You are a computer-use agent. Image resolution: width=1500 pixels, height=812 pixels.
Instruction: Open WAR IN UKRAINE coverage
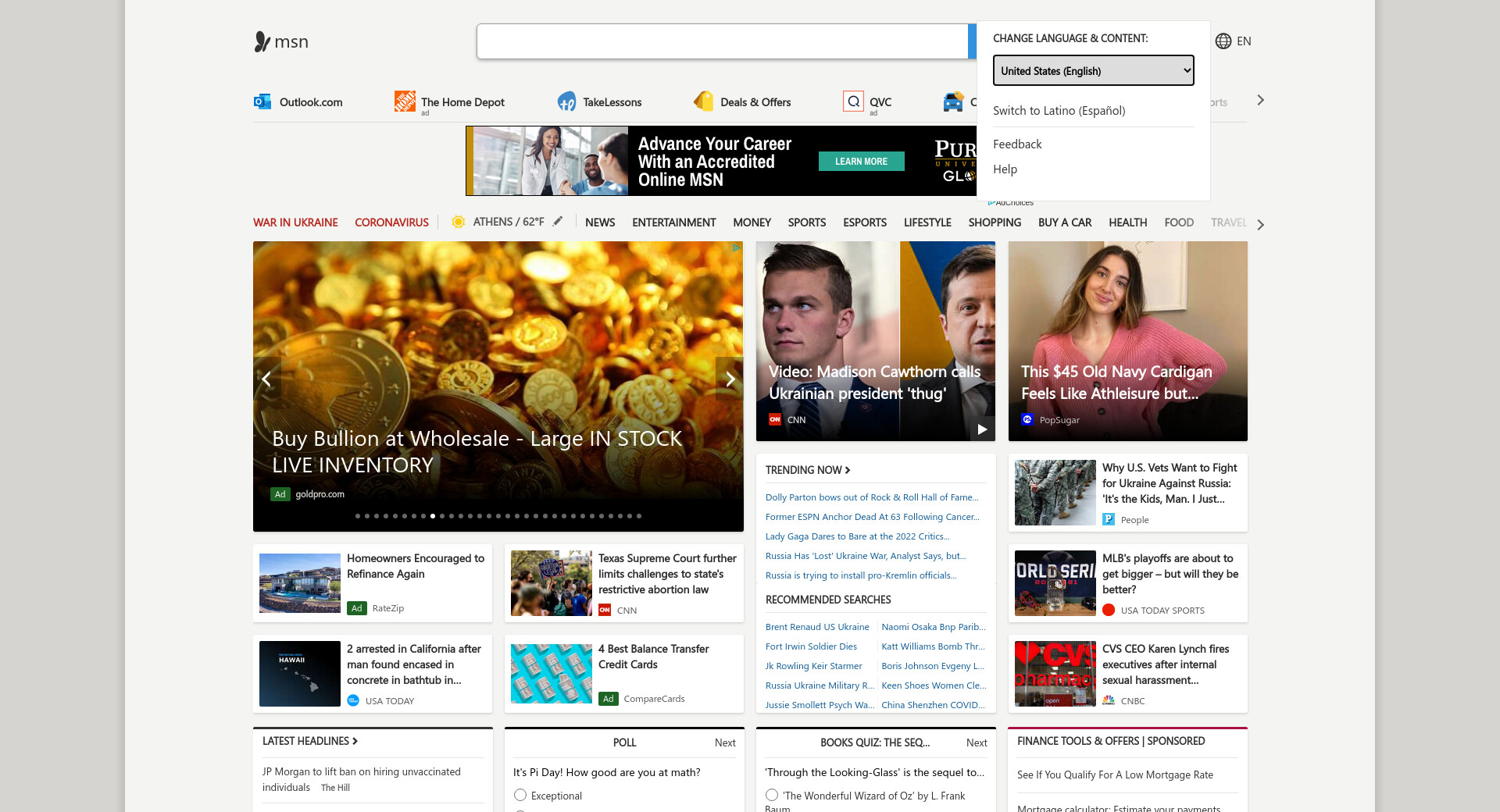point(295,223)
